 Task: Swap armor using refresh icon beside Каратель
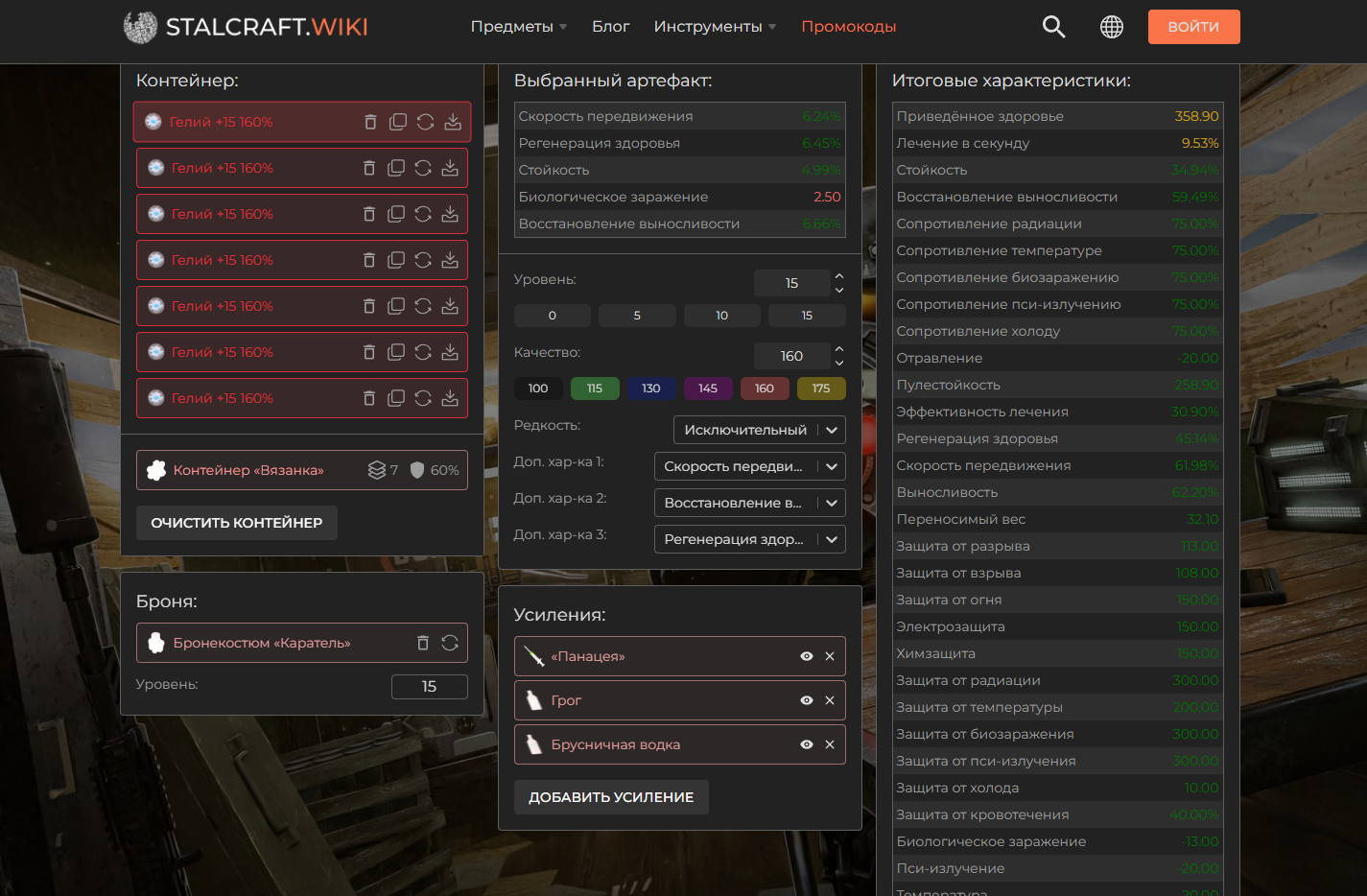[x=449, y=643]
